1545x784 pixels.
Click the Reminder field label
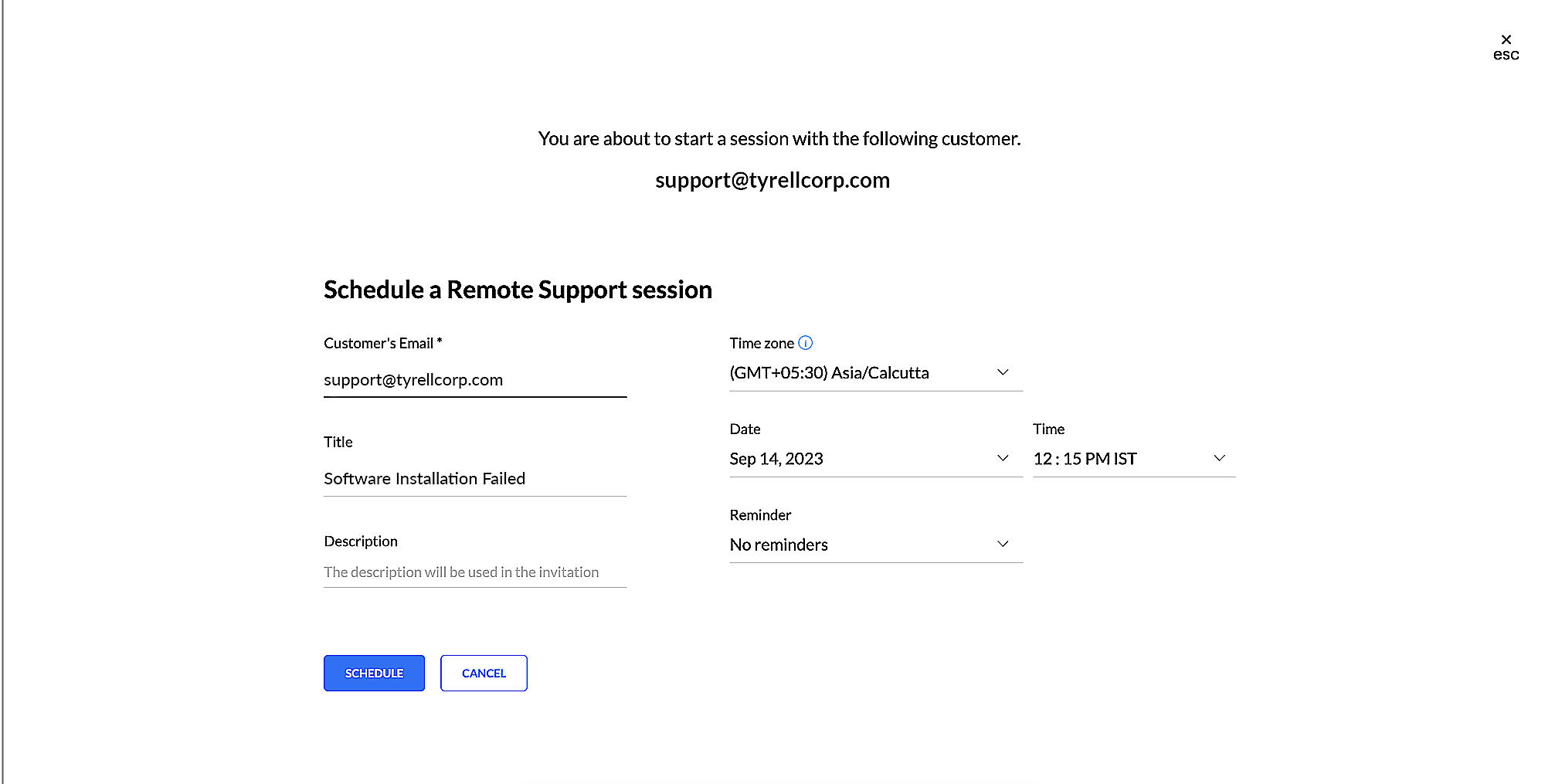point(760,515)
